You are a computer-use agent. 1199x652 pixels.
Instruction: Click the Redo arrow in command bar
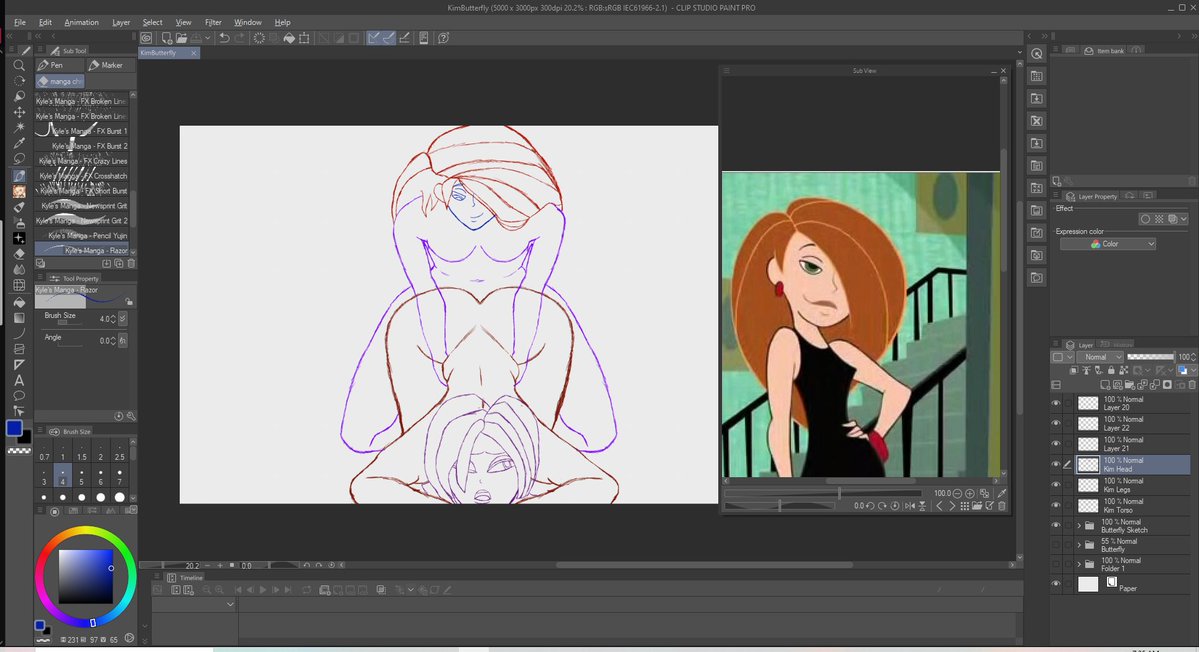(x=240, y=37)
